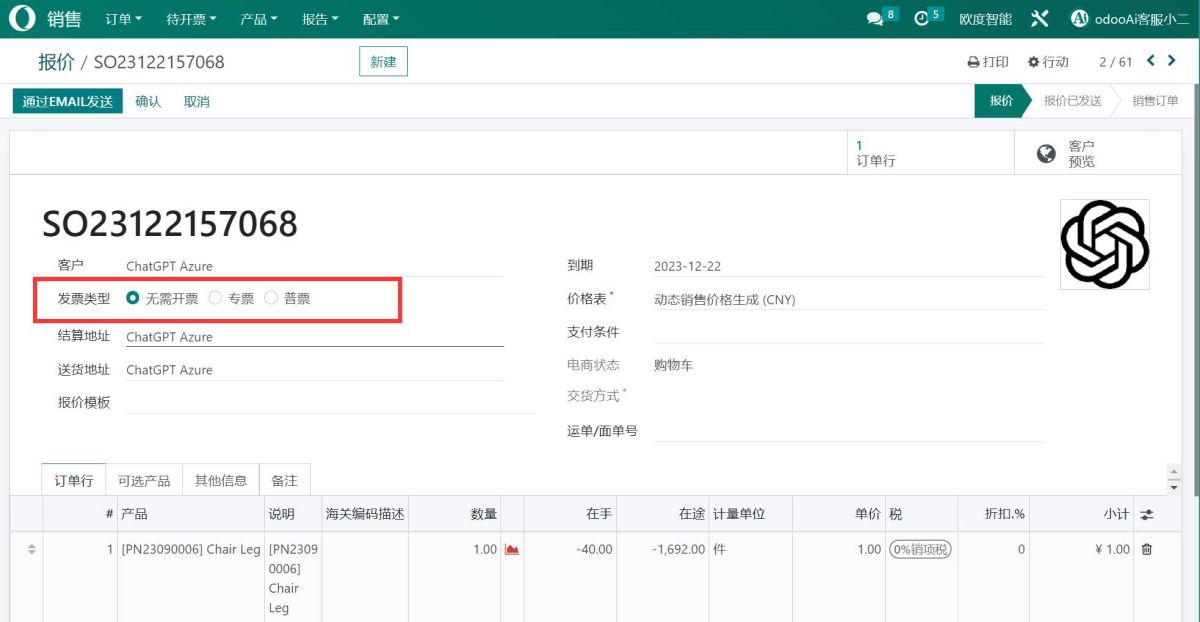Click the odooAi user avatar icon

[x=1079, y=19]
